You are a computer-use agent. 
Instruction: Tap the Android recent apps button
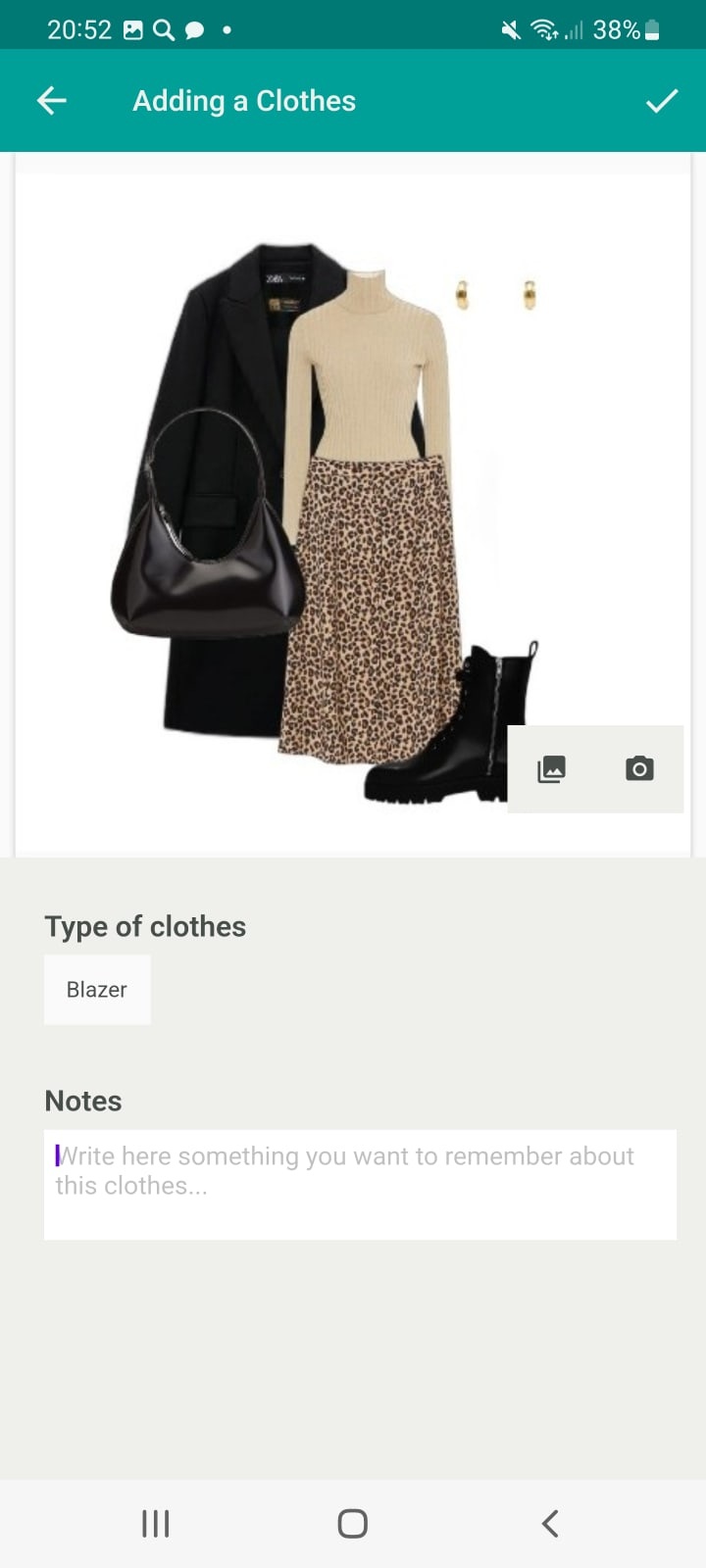[x=156, y=1523]
